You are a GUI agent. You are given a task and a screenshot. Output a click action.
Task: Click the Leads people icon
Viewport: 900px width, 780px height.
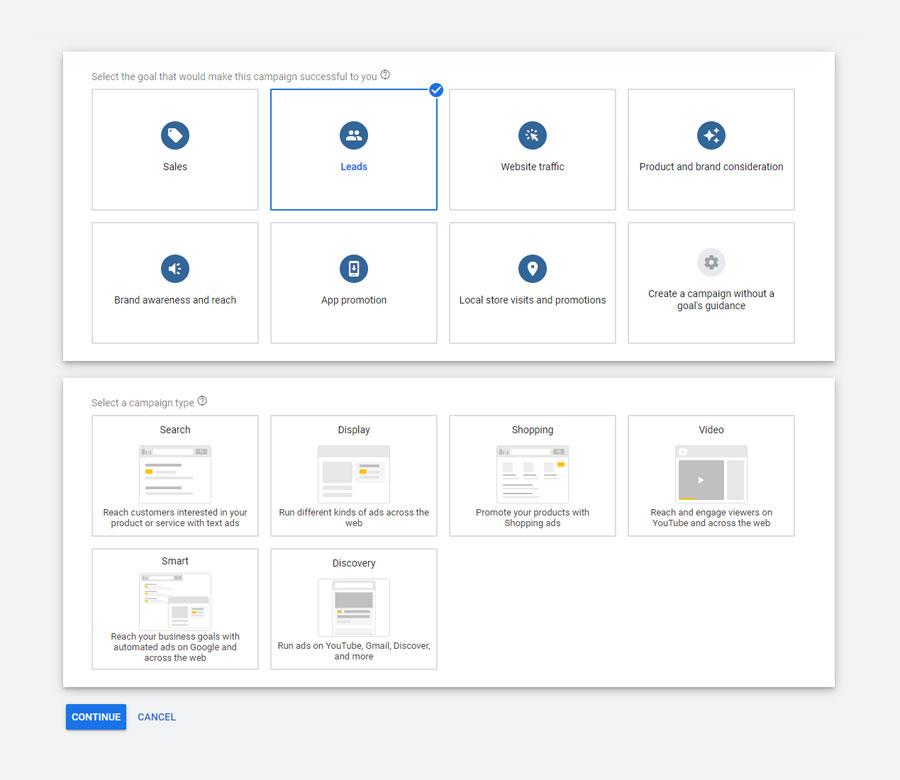[x=354, y=135]
